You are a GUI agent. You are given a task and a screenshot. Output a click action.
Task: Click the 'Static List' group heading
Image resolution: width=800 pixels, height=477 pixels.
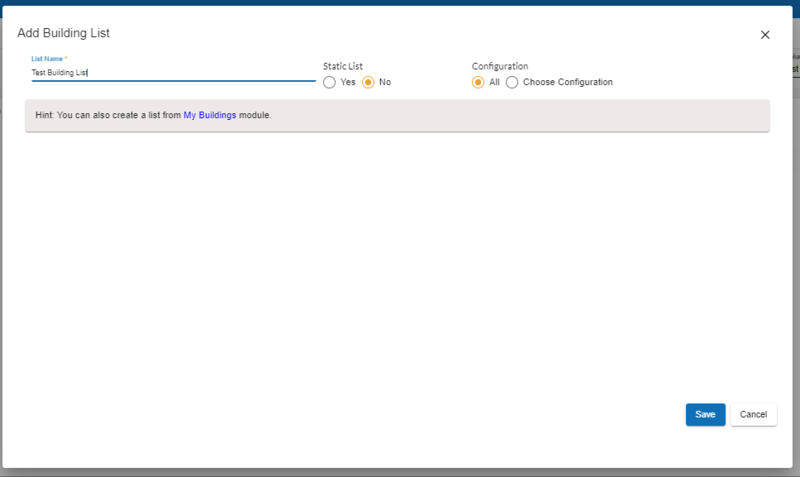pos(342,66)
